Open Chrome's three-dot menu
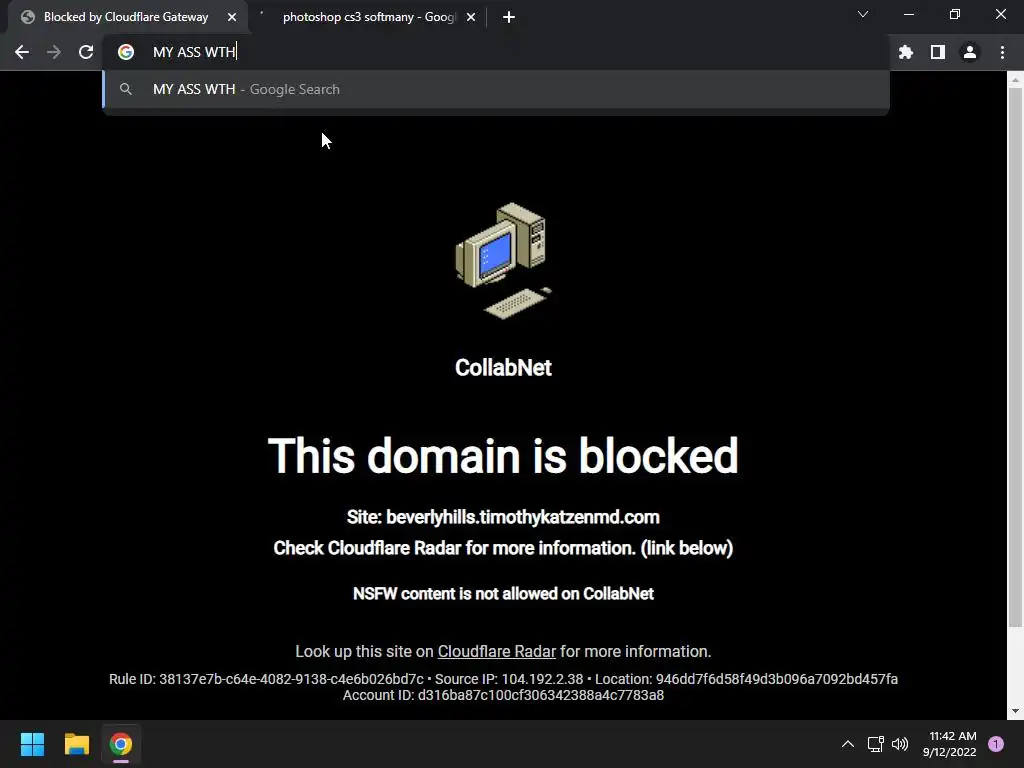The image size is (1024, 768). [1002, 52]
